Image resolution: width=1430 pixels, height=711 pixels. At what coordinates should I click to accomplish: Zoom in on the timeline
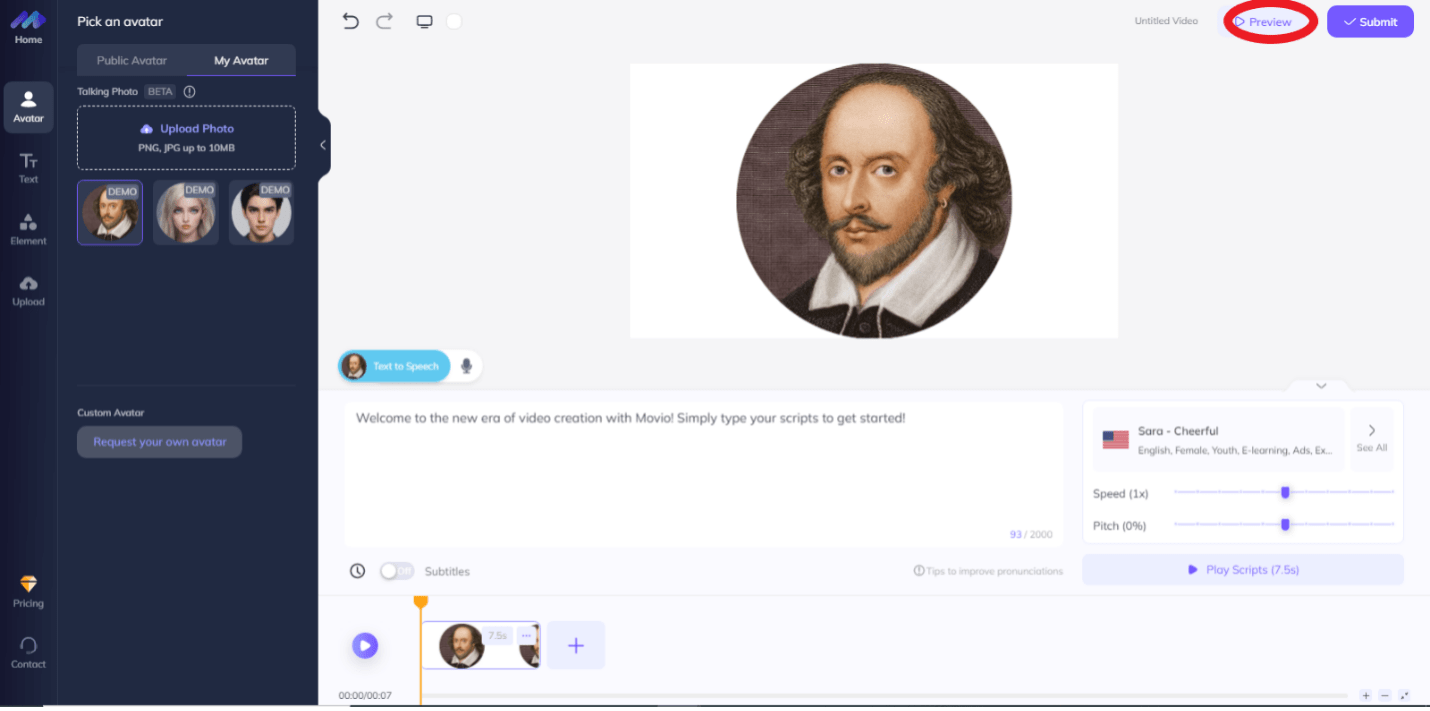[1366, 695]
